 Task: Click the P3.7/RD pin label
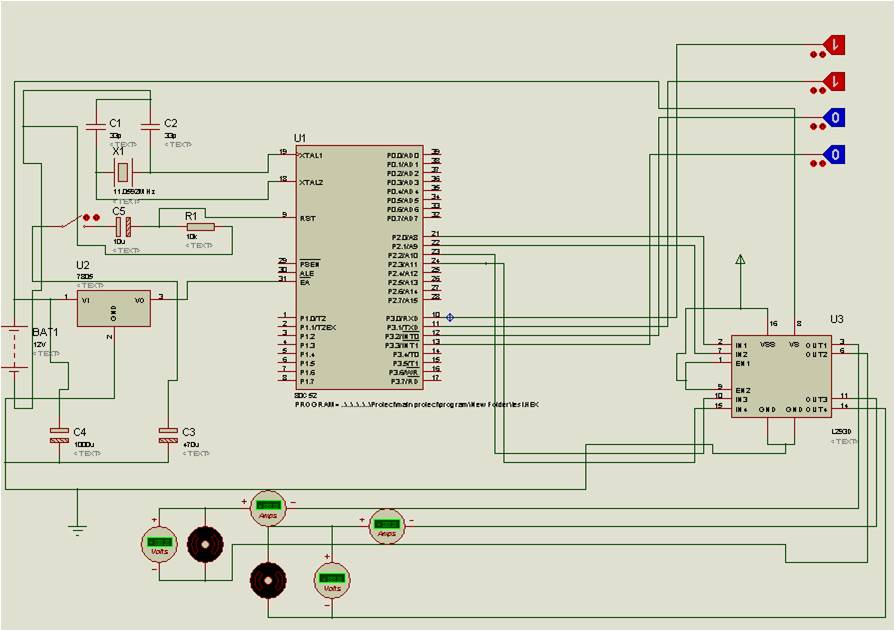(405, 381)
